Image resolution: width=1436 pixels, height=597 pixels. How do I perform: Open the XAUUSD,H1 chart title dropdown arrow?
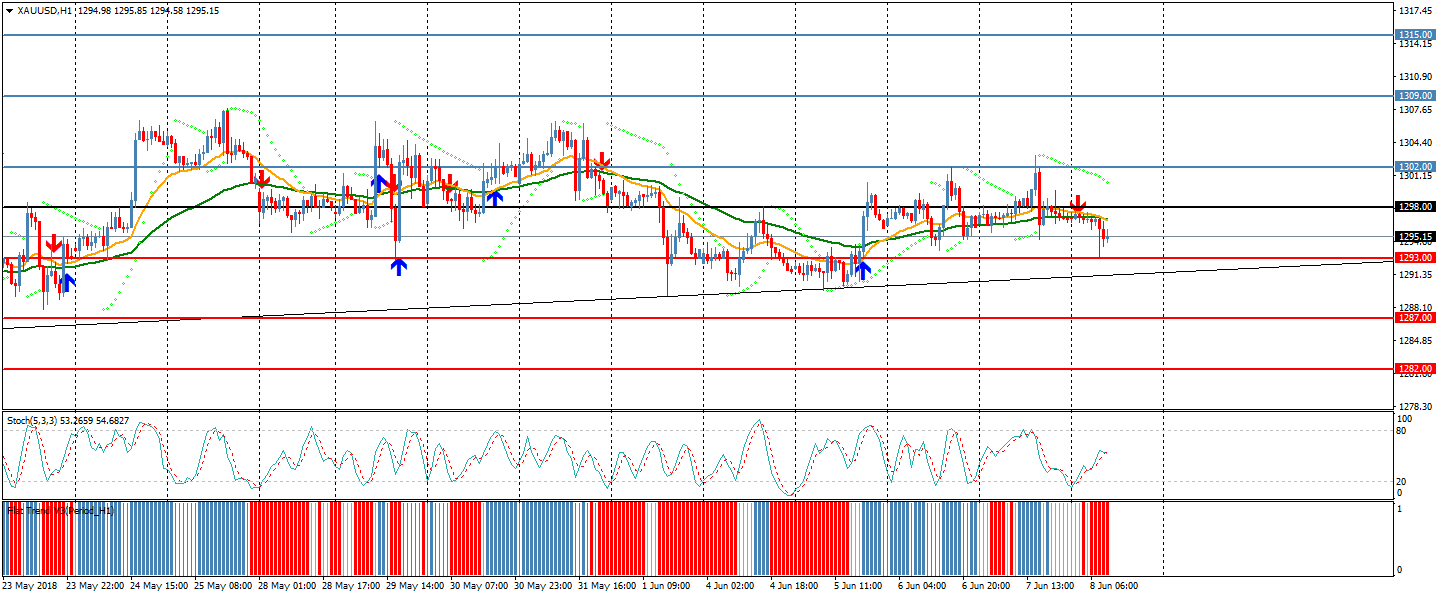tap(9, 11)
